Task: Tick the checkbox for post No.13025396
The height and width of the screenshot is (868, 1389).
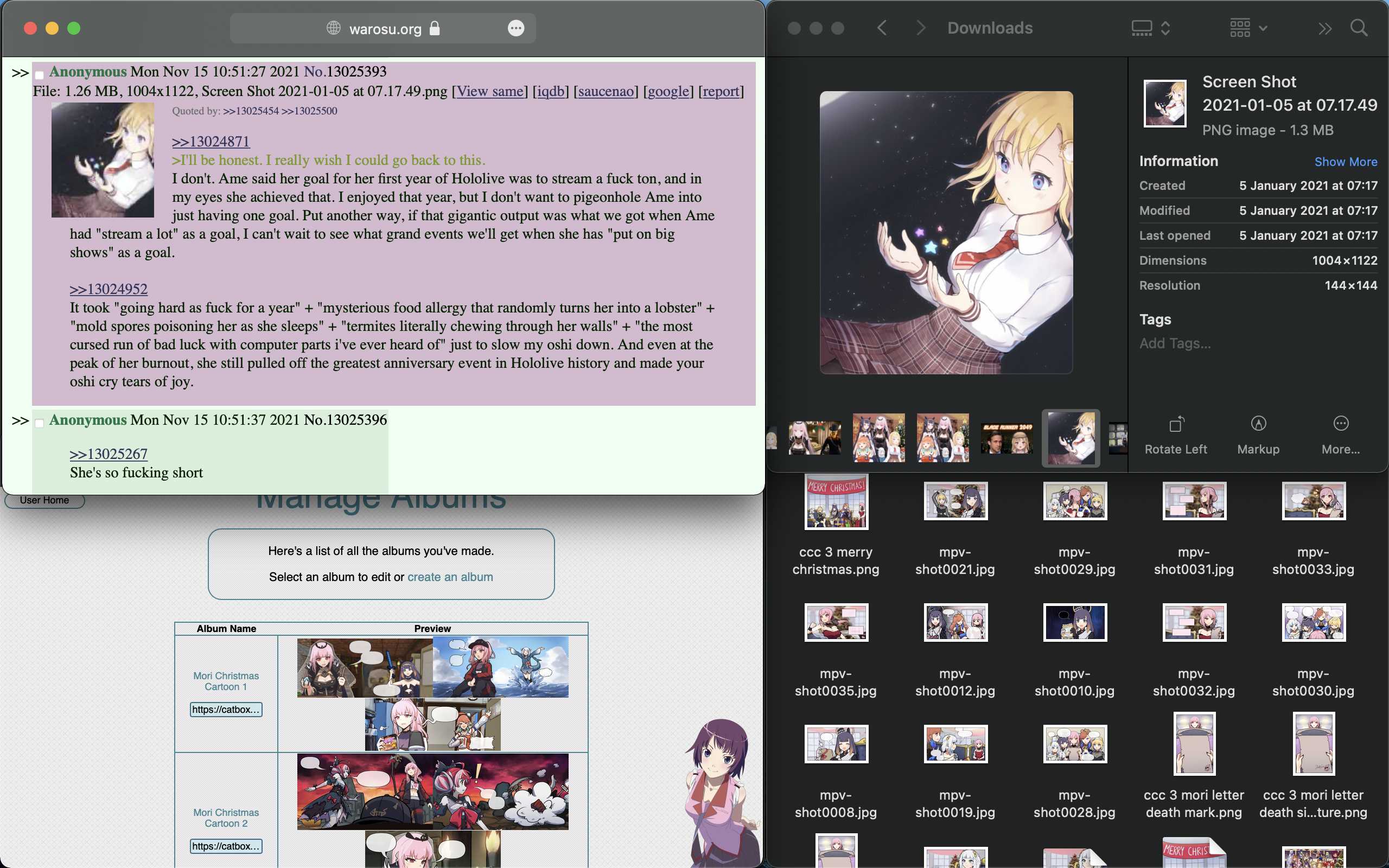Action: tap(40, 423)
